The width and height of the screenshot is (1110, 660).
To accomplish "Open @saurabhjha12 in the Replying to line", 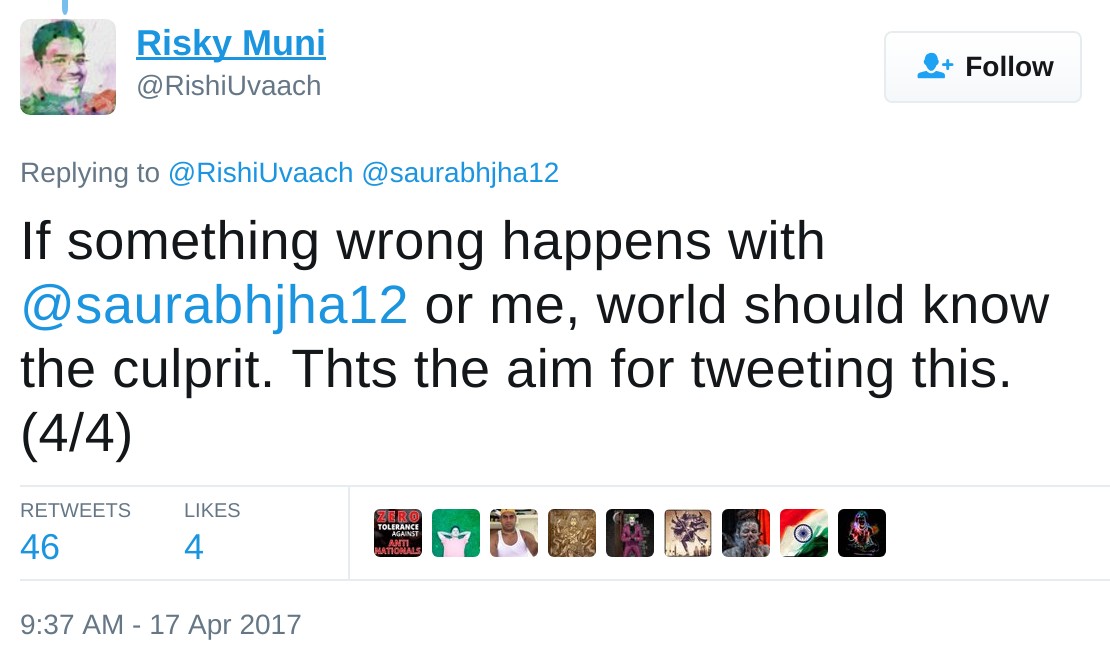I will [x=459, y=173].
